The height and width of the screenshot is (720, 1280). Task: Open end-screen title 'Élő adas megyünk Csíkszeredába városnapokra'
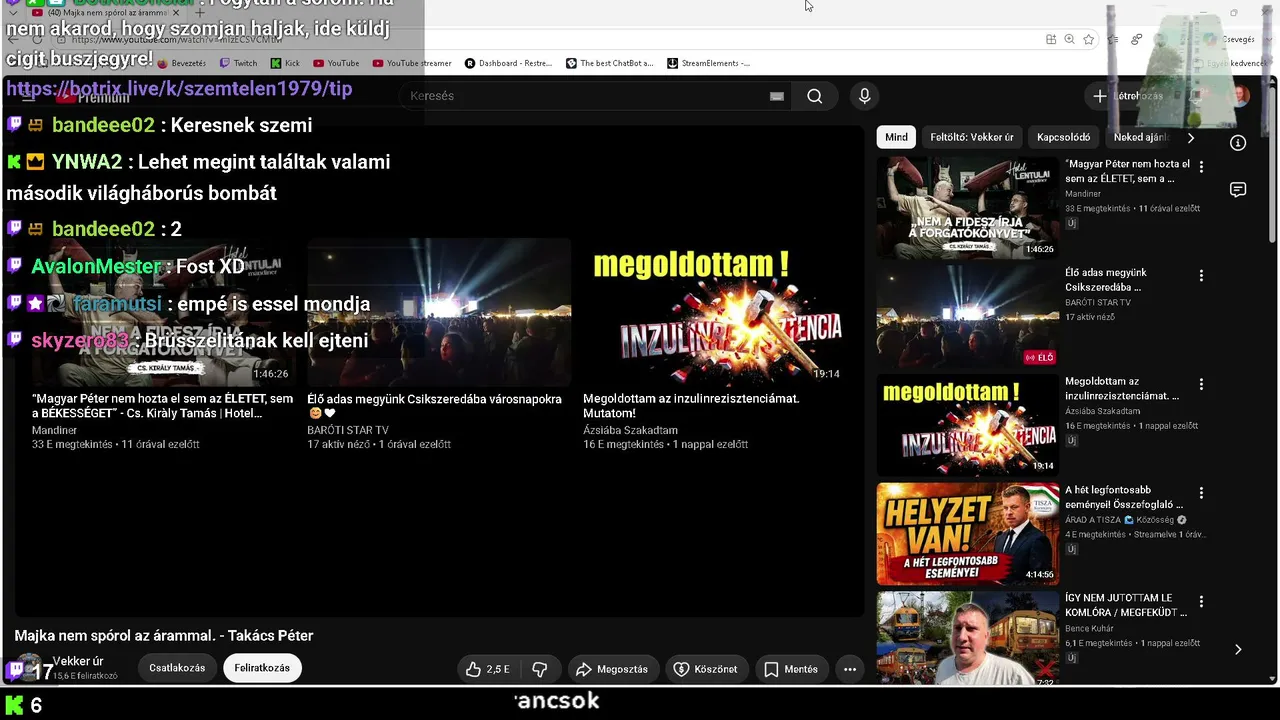tap(434, 405)
